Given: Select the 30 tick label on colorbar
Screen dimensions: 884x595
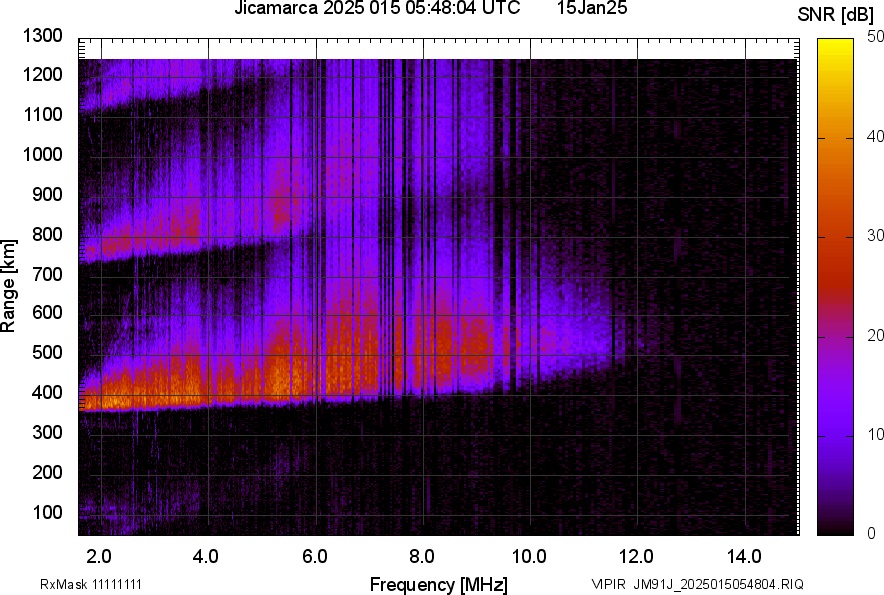Looking at the screenshot, I should 875,236.
